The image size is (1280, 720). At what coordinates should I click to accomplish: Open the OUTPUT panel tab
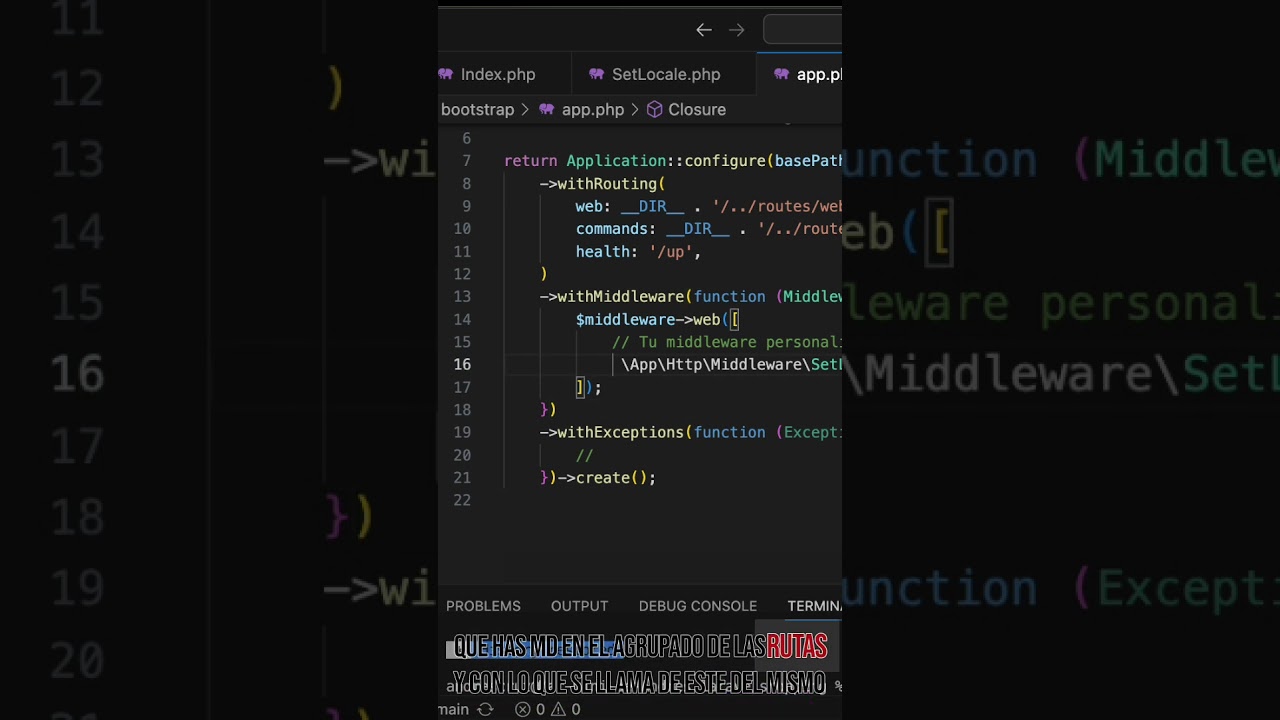[579, 606]
